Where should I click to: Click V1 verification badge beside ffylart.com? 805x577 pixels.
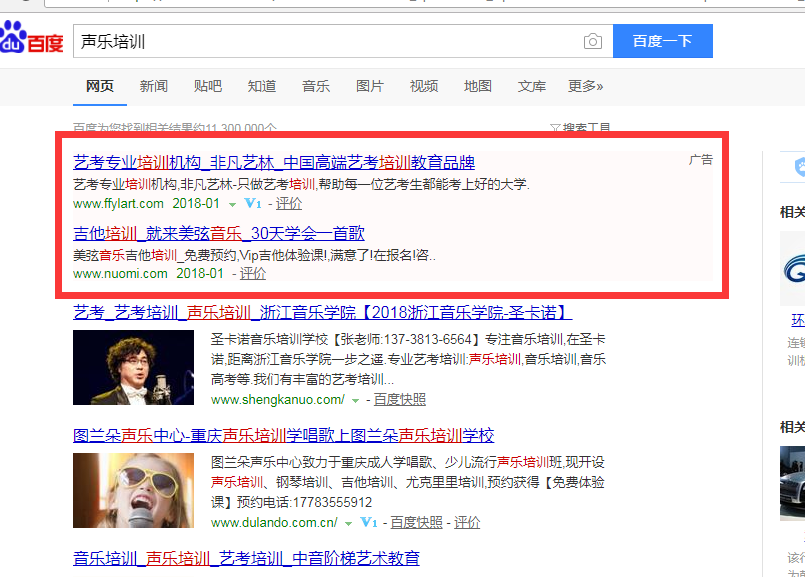click(x=252, y=204)
